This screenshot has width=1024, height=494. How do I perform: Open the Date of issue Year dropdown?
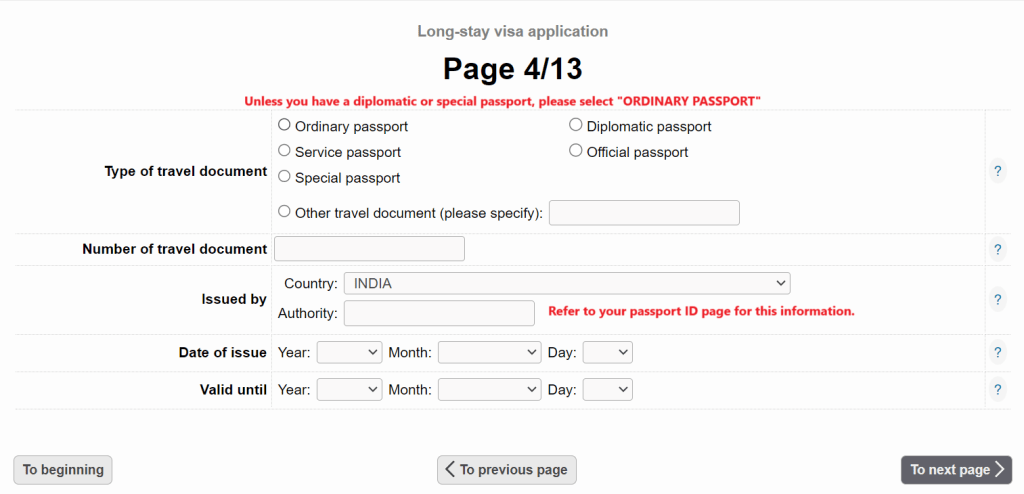[349, 352]
